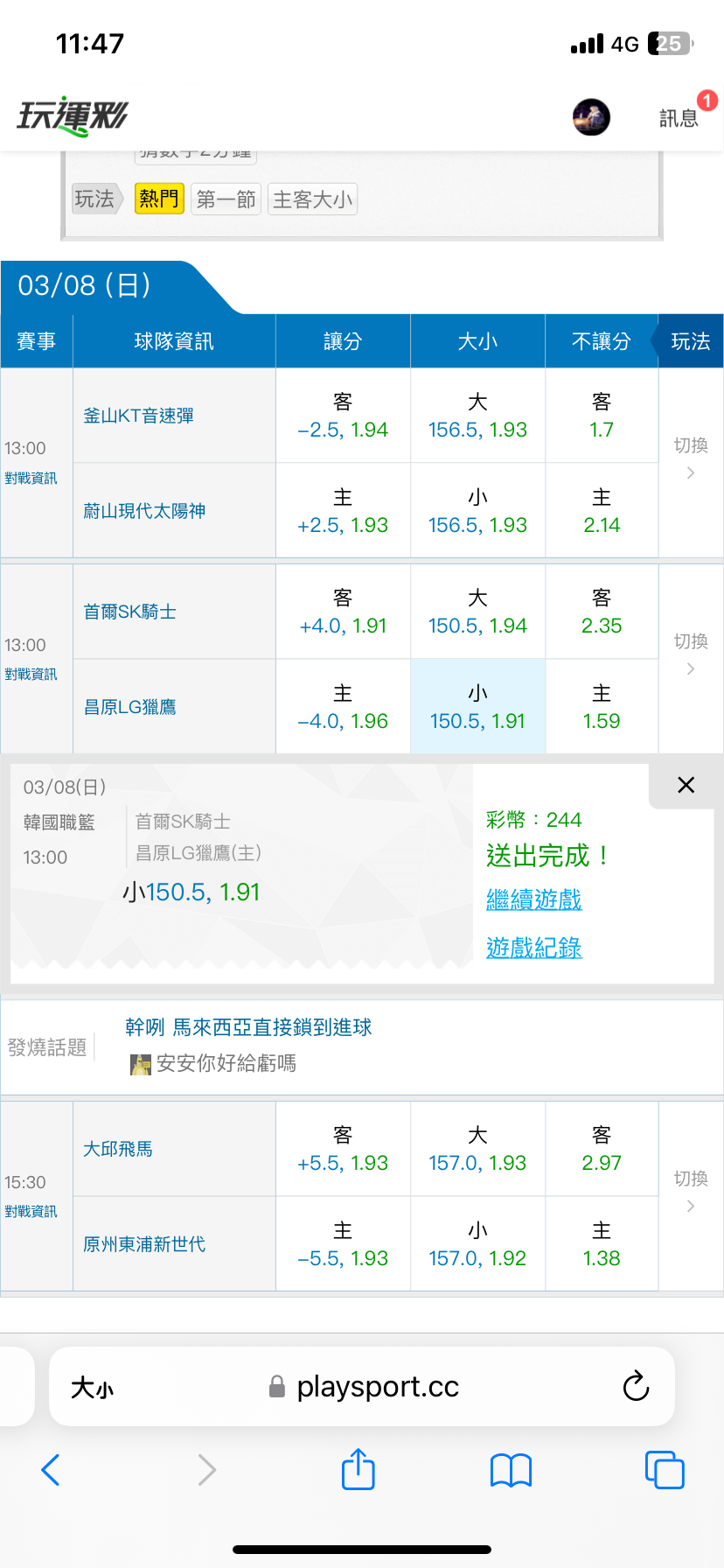Open the 訊息 notifications
Screen dimensions: 724x1568
(x=679, y=118)
